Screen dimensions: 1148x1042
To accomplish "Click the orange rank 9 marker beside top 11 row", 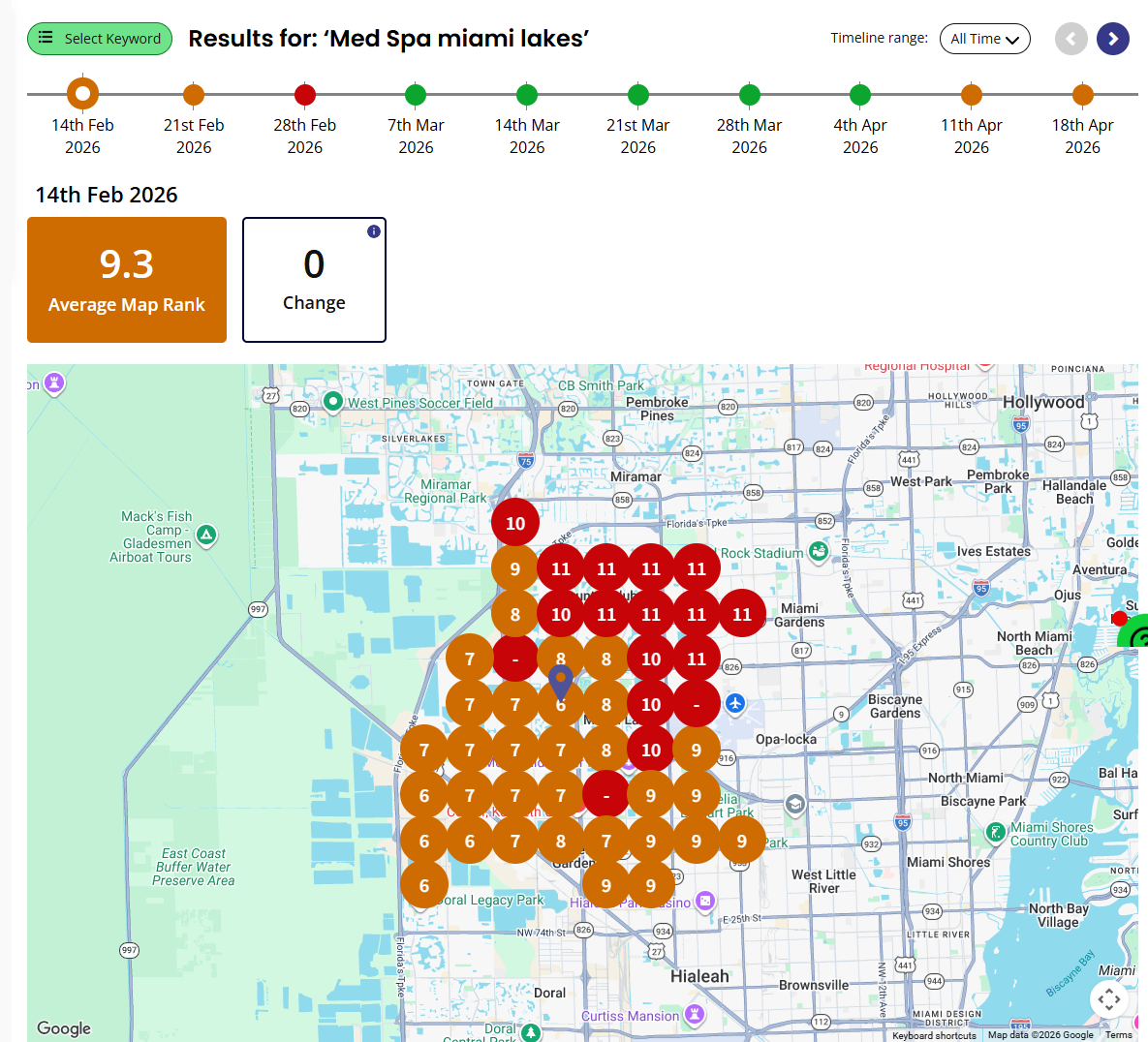I will click(x=515, y=568).
